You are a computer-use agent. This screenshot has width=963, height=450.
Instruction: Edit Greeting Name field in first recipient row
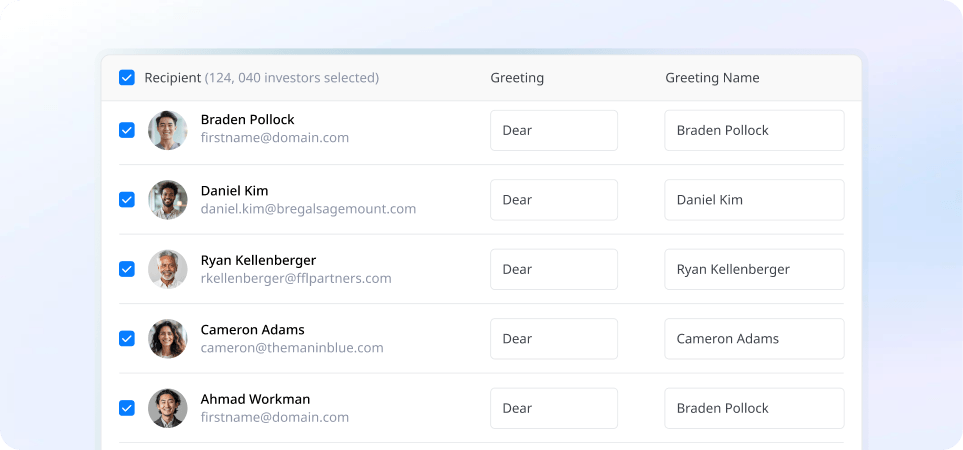pyautogui.click(x=754, y=130)
